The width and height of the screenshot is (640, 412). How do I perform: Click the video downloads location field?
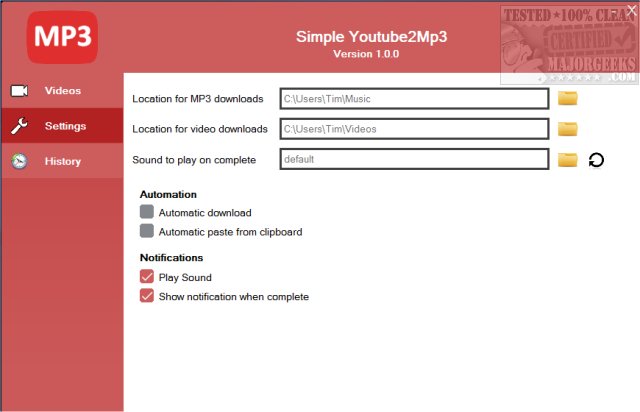pos(414,129)
